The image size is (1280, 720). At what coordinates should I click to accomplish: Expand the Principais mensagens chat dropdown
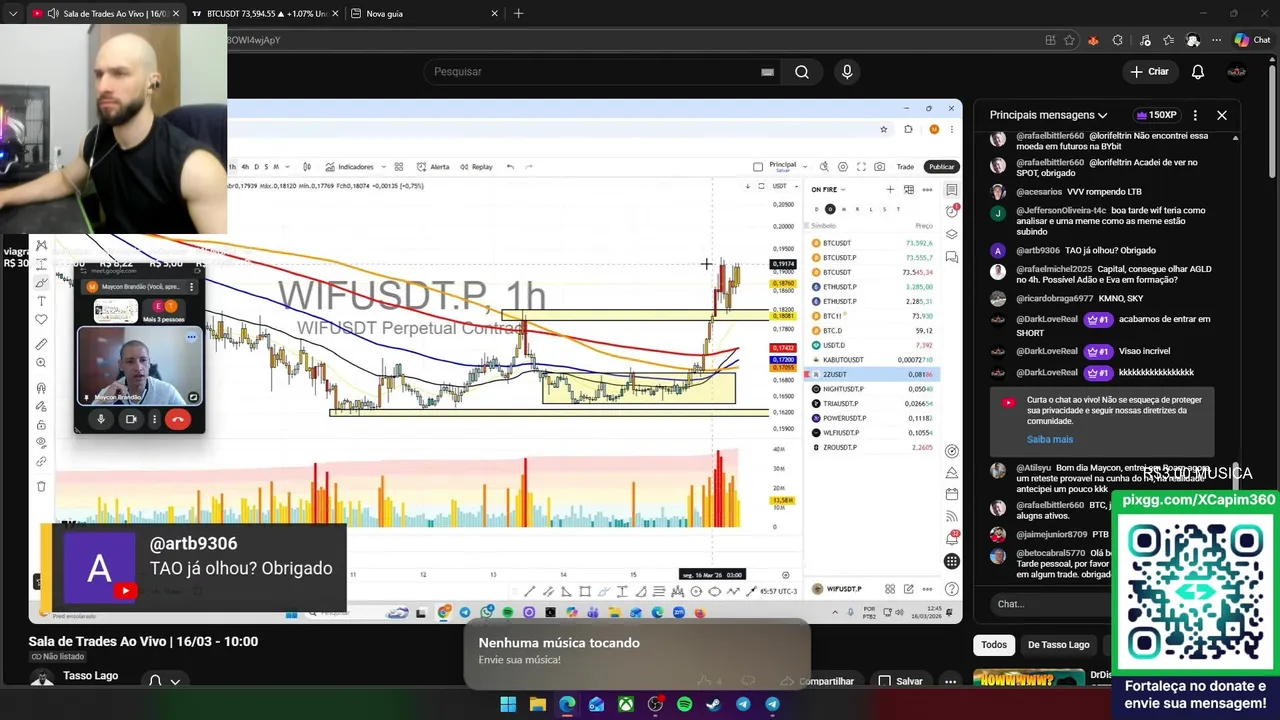pyautogui.click(x=1049, y=115)
